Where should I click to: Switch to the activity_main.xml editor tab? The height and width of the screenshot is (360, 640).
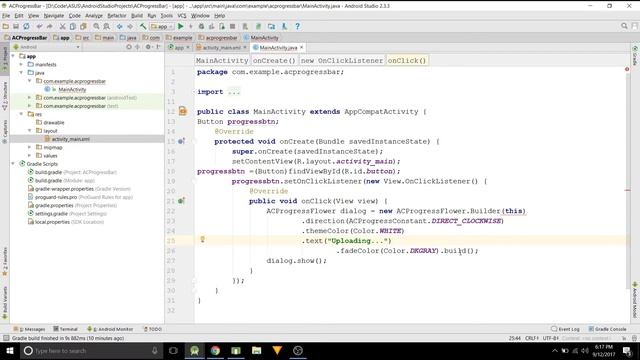pyautogui.click(x=221, y=48)
